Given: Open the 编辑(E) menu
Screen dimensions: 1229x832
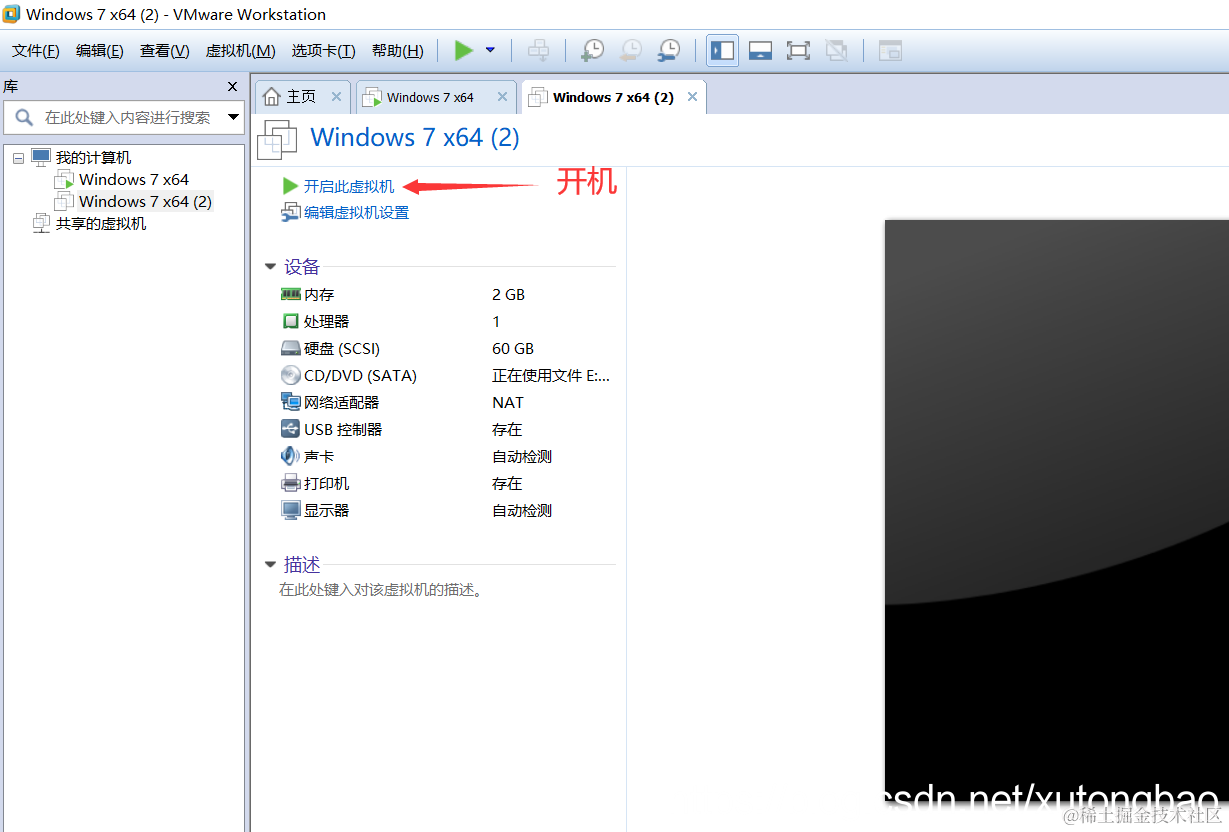Looking at the screenshot, I should coord(100,51).
